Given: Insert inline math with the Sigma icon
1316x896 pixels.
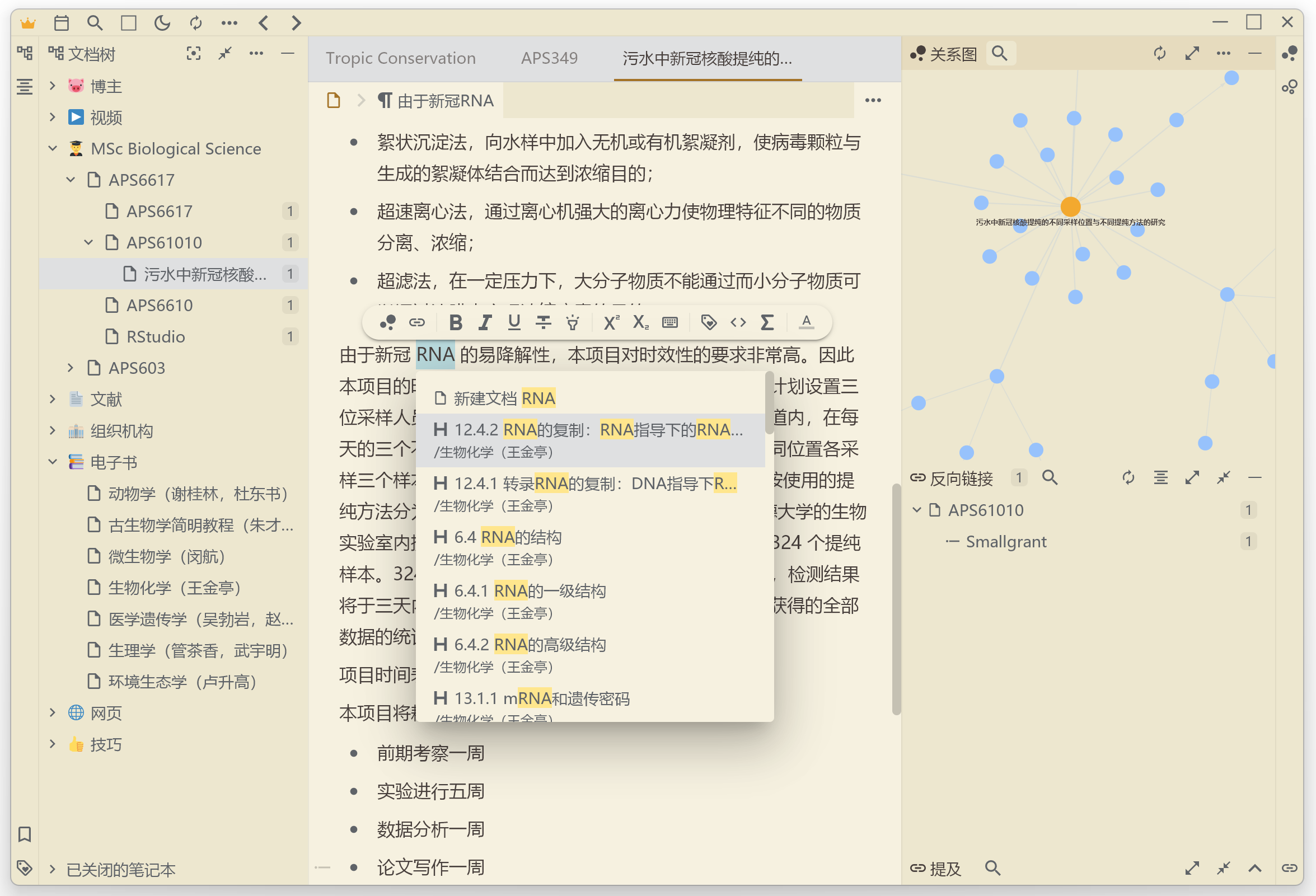Looking at the screenshot, I should click(767, 322).
